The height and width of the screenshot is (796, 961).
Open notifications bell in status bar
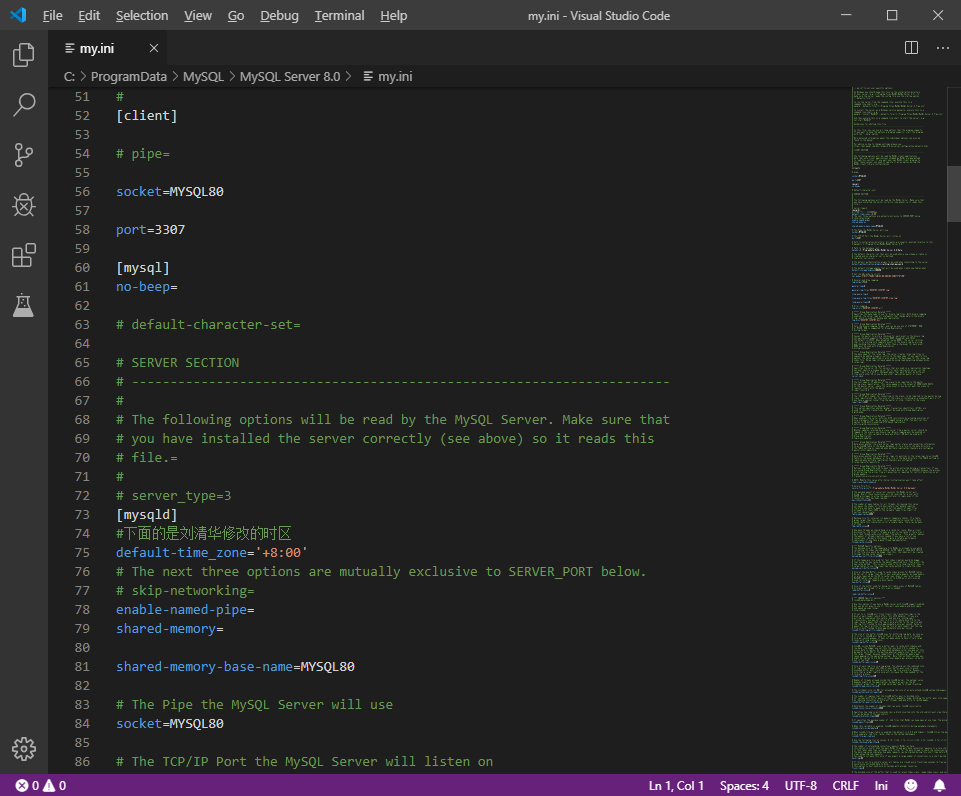coord(939,786)
